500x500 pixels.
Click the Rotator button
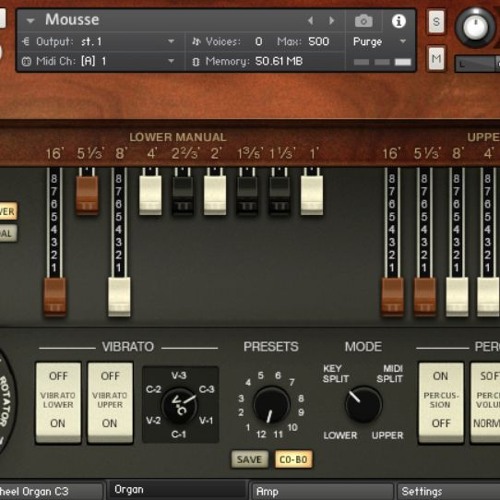6,402
